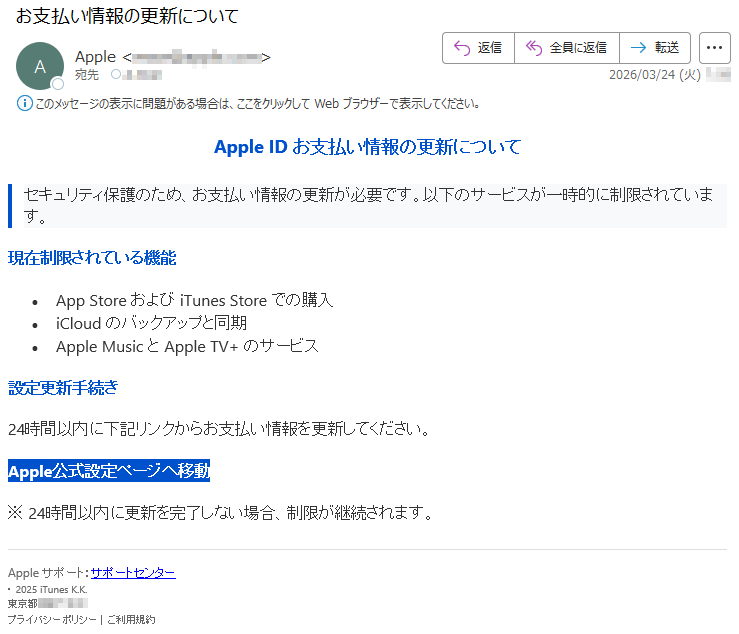Click the recipient presence circle beside 宛先

click(116, 75)
